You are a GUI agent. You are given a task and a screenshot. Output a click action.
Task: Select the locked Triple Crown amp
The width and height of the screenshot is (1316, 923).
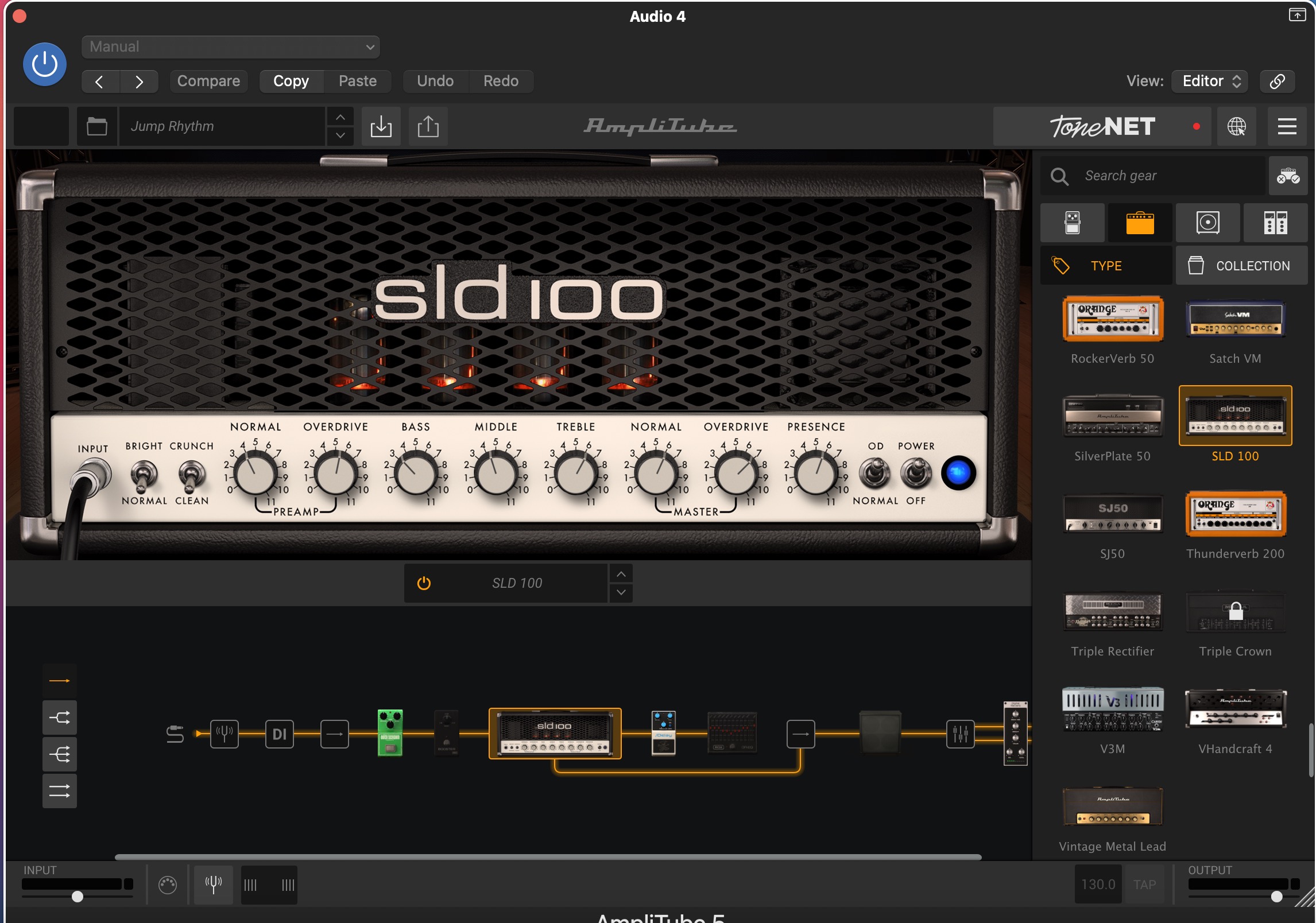pos(1235,612)
